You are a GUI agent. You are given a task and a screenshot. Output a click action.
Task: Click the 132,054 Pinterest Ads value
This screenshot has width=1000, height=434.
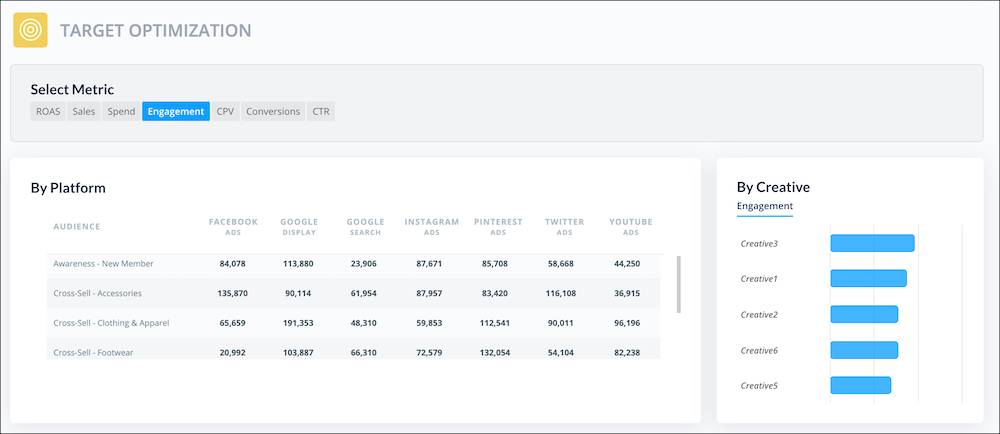(495, 352)
